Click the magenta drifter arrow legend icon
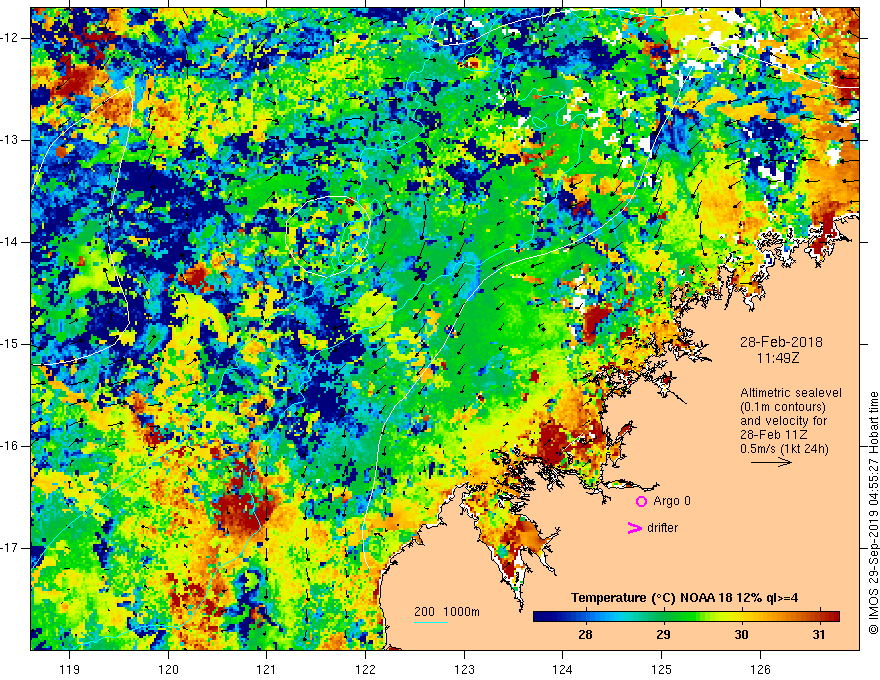Screen dimensions: 880x680 634,528
